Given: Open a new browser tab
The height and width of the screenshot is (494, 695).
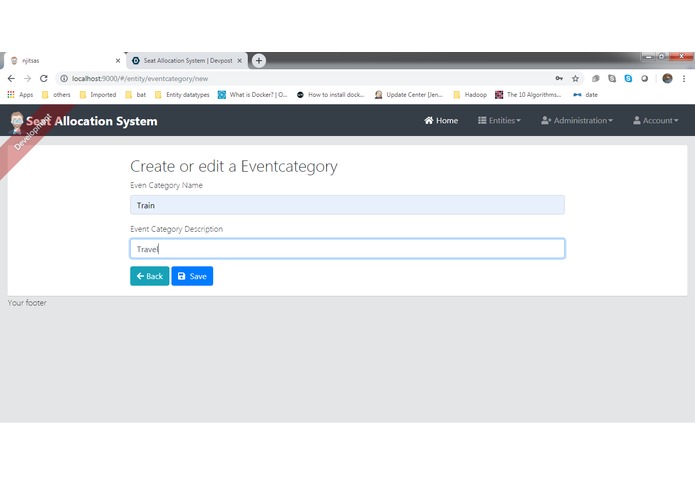Looking at the screenshot, I should click(x=259, y=60).
